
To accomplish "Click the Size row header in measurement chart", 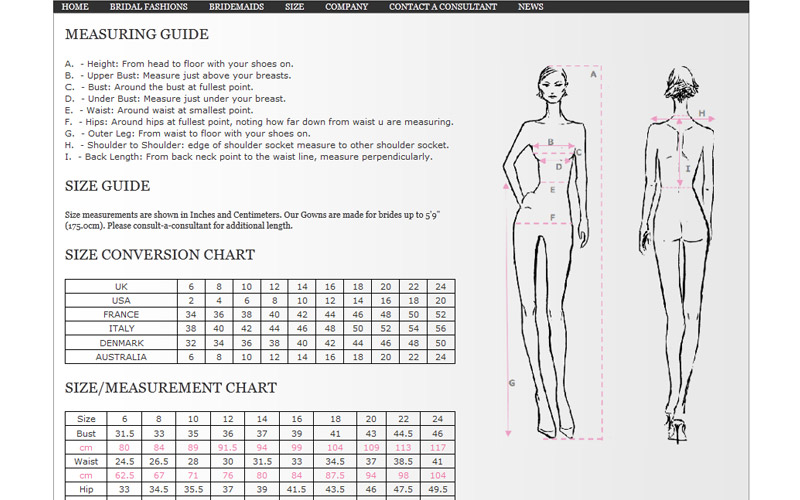I will (86, 419).
